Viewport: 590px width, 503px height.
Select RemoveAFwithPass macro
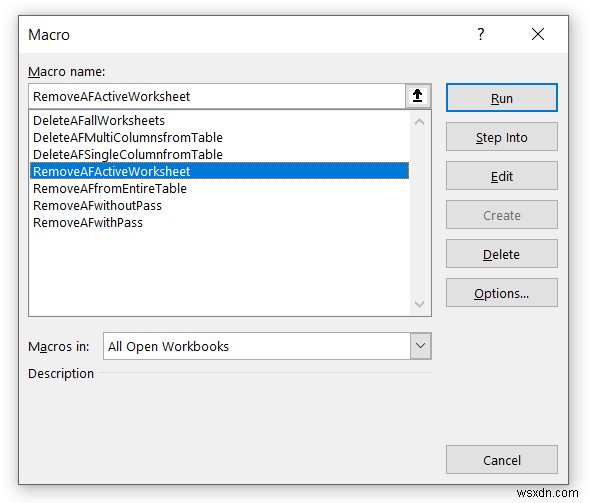click(x=219, y=222)
